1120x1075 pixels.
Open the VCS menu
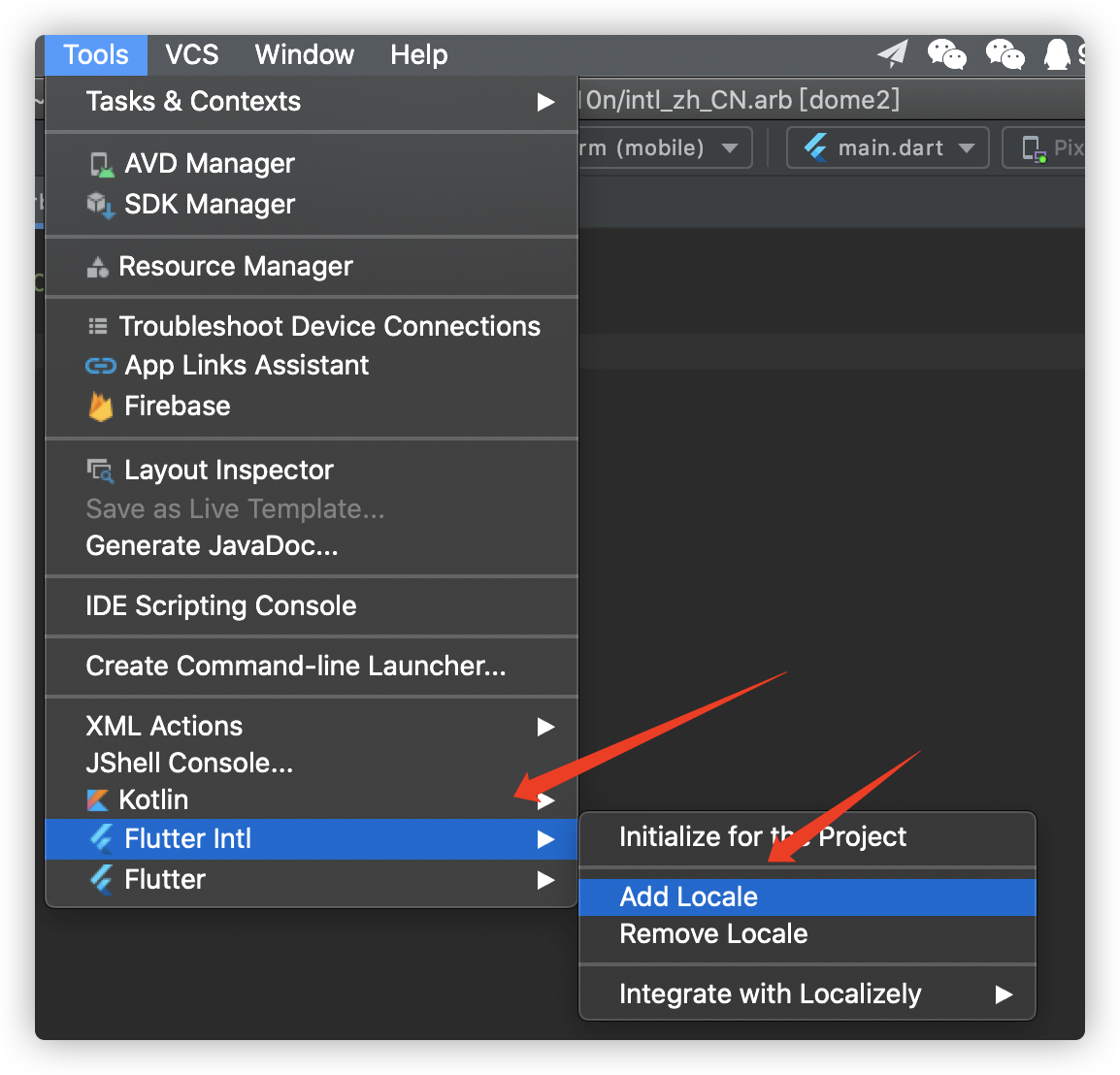tap(191, 55)
